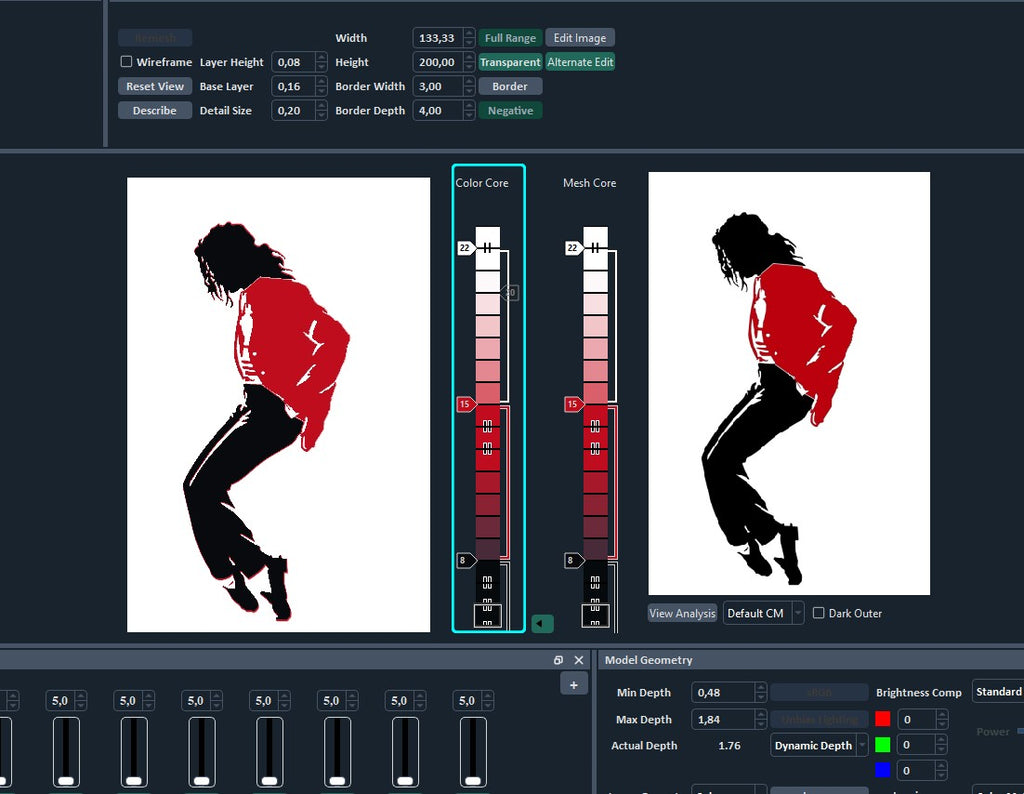
Task: Float the filament slider panel
Action: click(558, 660)
